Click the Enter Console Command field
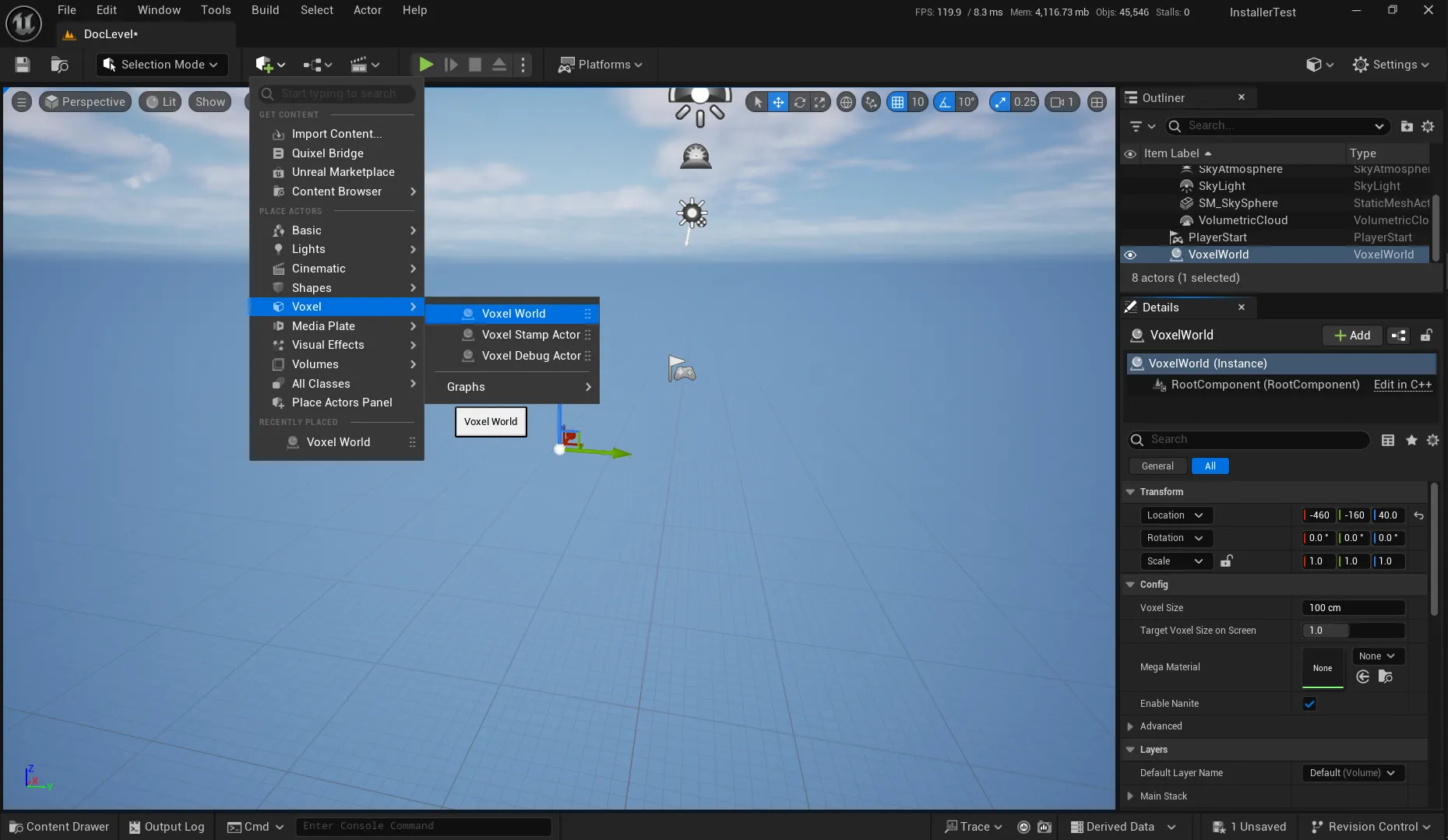 point(423,826)
